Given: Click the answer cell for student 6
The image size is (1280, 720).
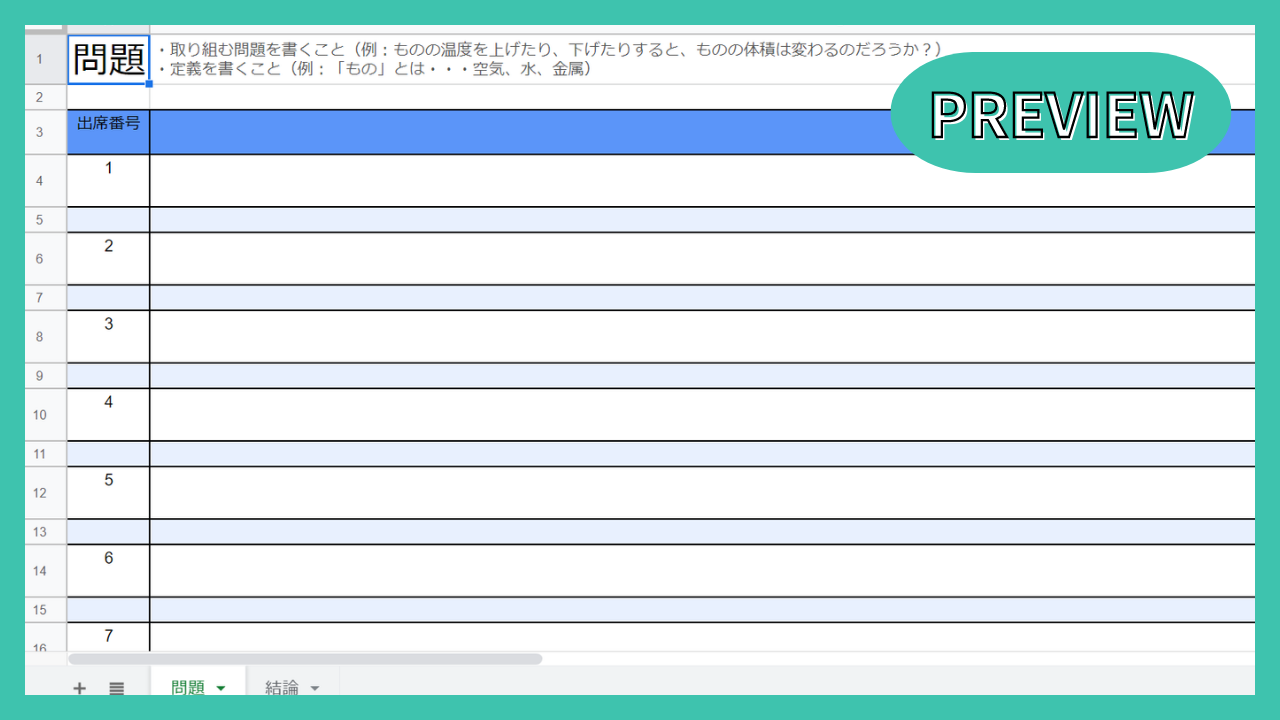Looking at the screenshot, I should tap(702, 571).
